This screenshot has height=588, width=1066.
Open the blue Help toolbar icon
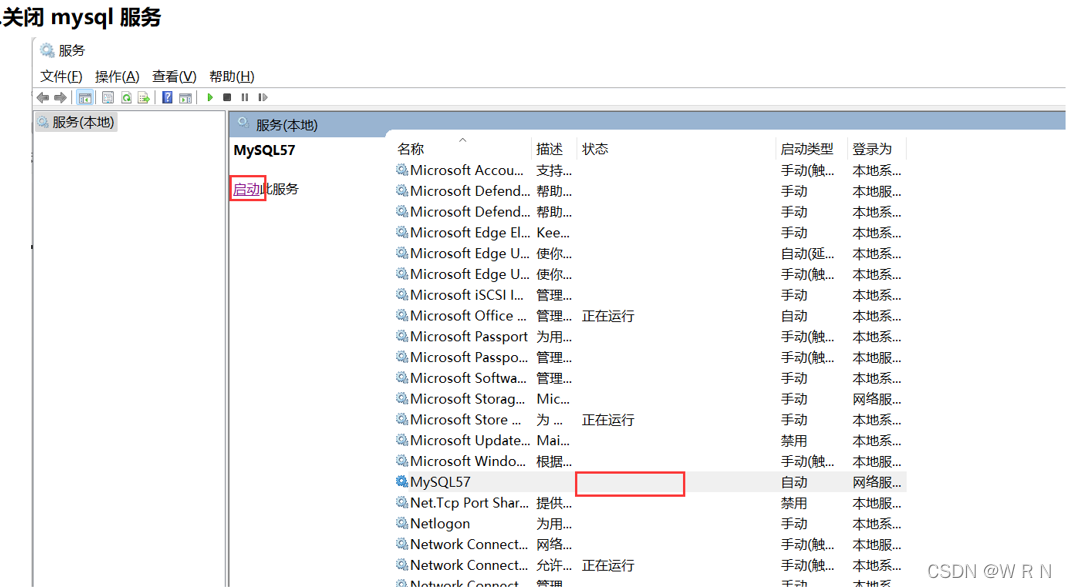click(167, 97)
